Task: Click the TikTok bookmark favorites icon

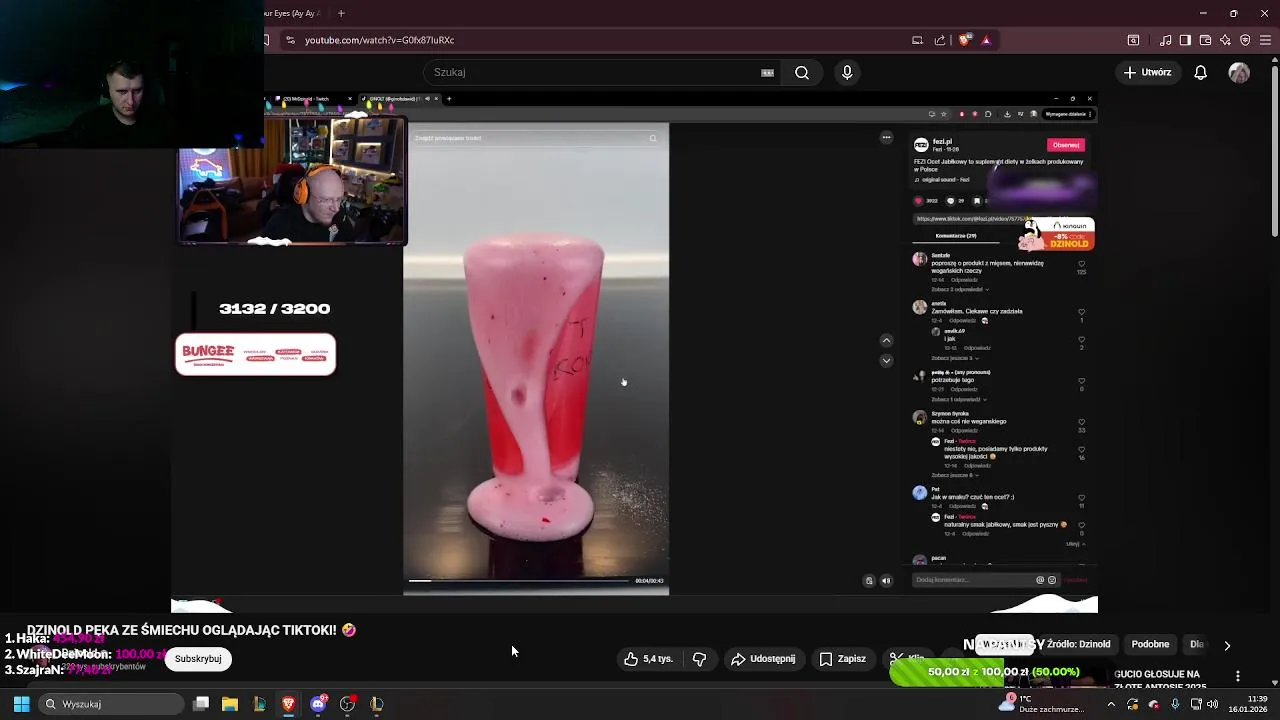Action: click(977, 201)
